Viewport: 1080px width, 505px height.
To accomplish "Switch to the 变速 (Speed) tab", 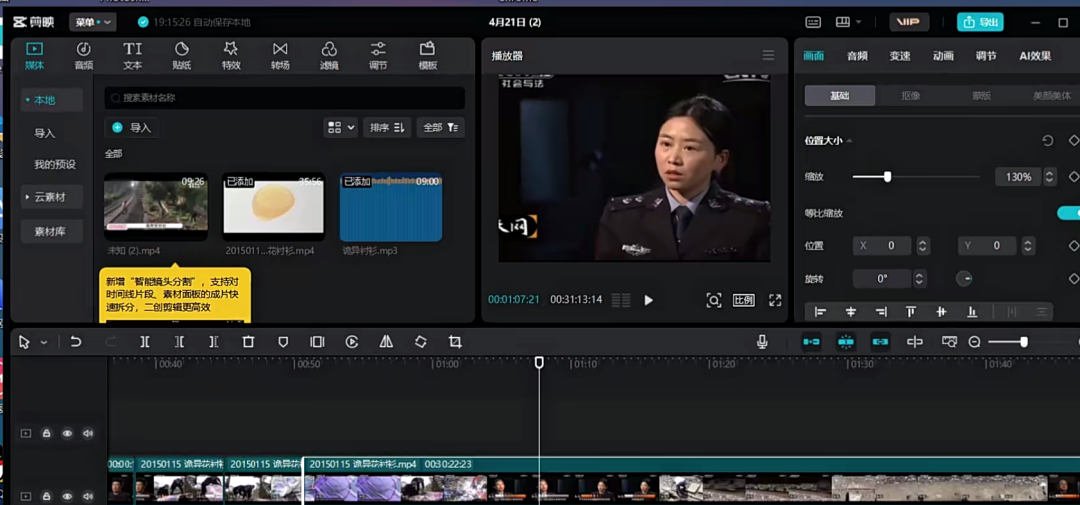I will click(x=900, y=56).
